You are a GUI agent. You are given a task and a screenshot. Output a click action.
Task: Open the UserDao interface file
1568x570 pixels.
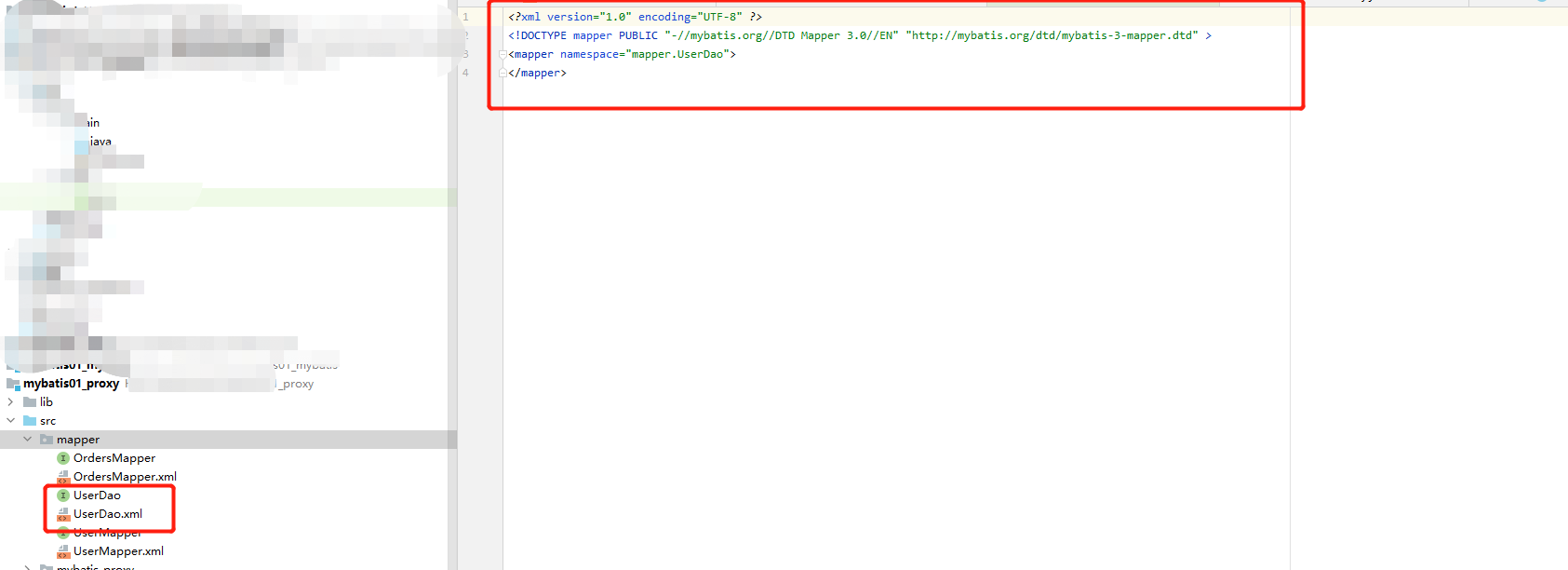click(97, 495)
